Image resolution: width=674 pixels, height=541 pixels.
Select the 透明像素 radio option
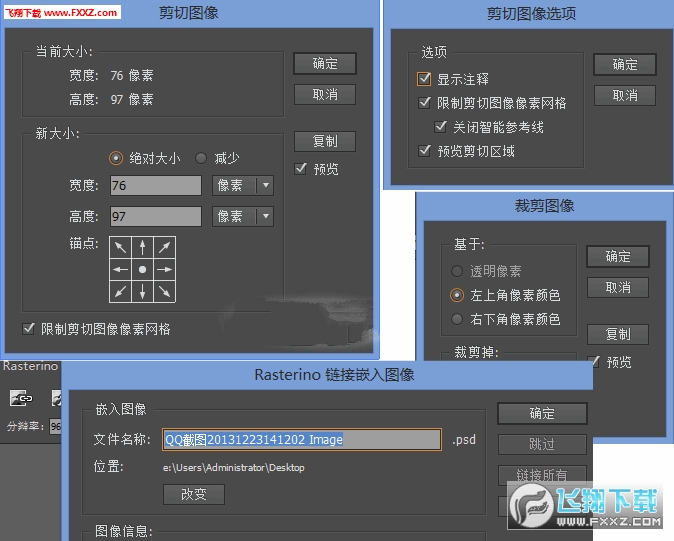tap(456, 271)
